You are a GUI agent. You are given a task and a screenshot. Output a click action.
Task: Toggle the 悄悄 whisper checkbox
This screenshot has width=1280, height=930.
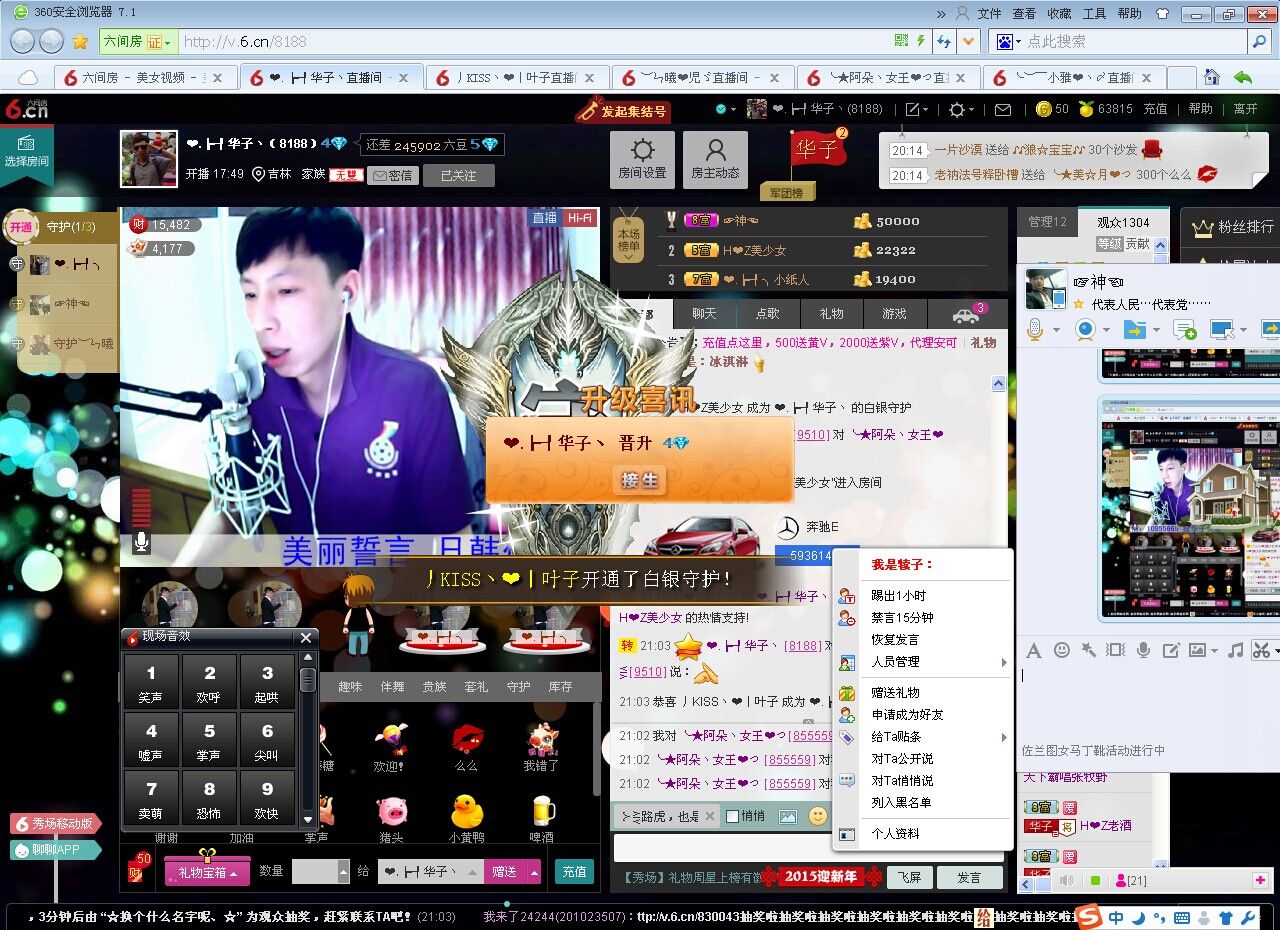(732, 816)
